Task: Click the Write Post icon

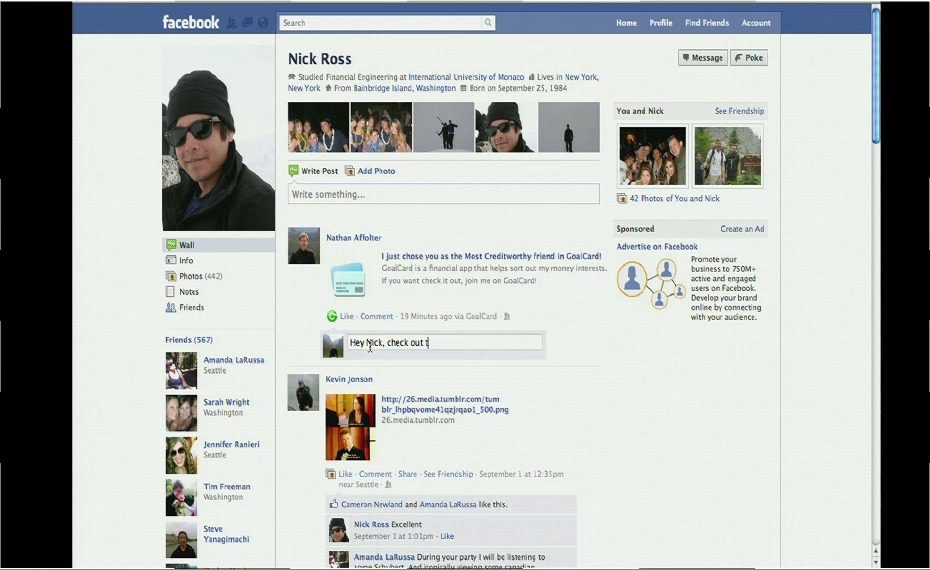Action: pos(294,171)
